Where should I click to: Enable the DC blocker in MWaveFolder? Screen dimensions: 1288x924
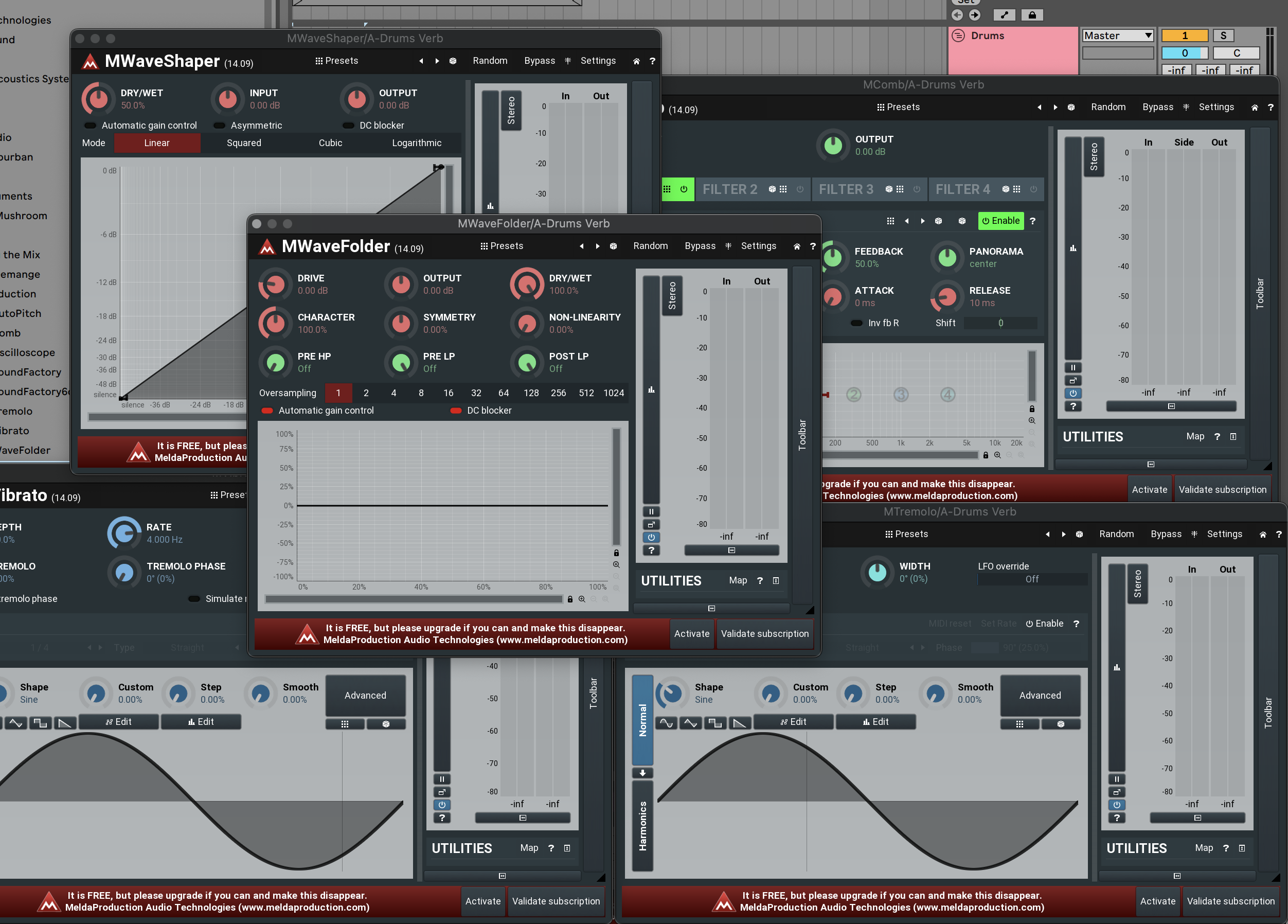click(x=480, y=411)
